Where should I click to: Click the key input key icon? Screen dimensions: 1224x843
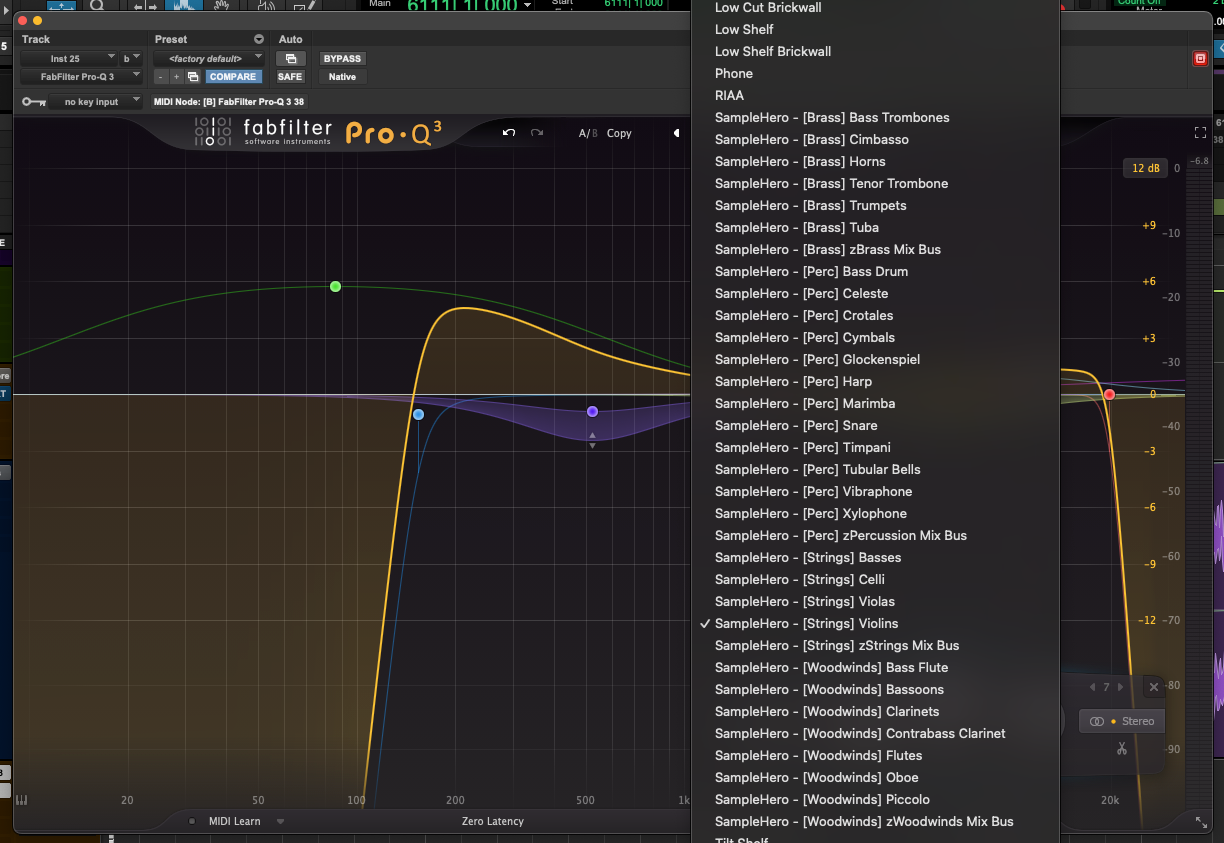(34, 101)
